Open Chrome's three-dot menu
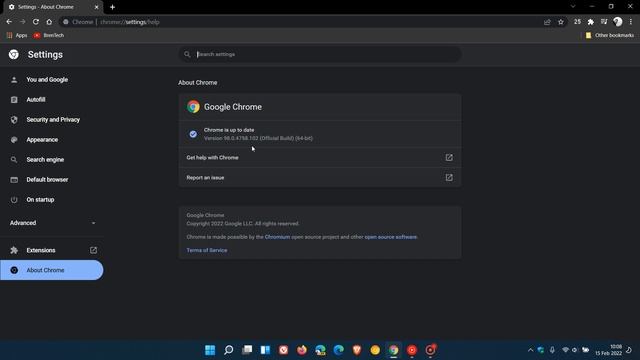The height and width of the screenshot is (360, 640). (631, 22)
